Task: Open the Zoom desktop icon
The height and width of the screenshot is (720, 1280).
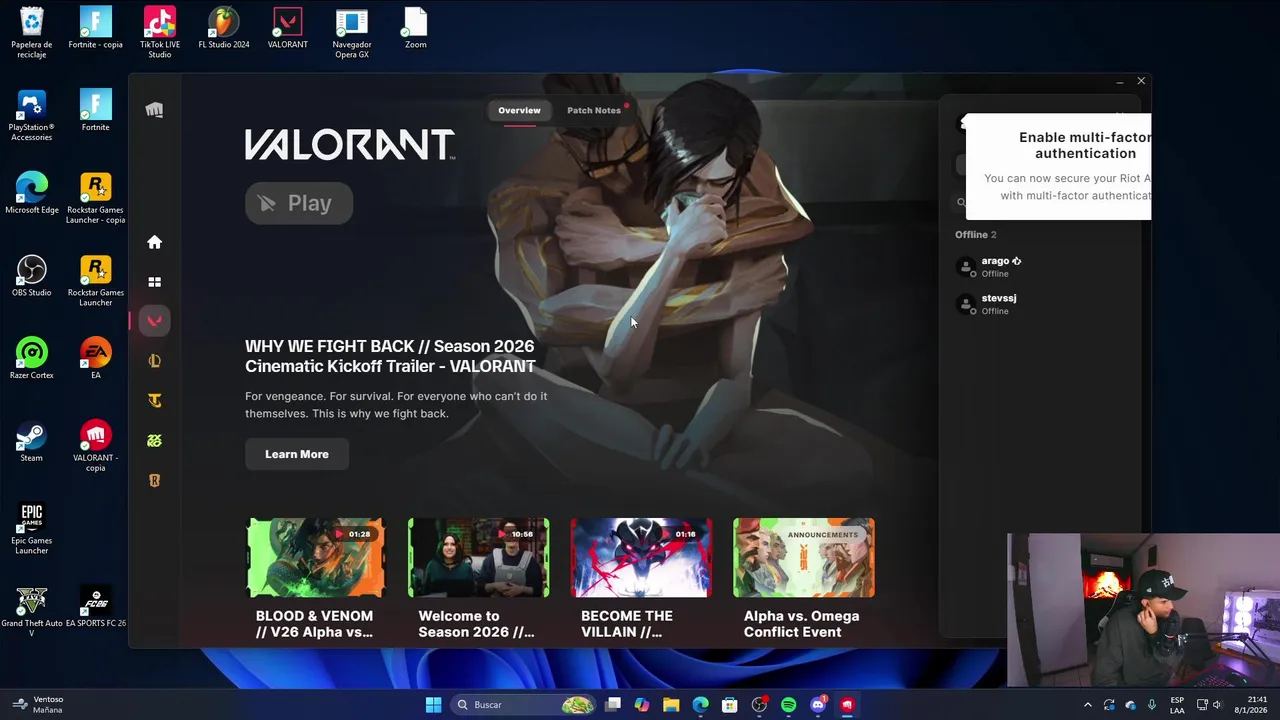Action: coord(416,28)
